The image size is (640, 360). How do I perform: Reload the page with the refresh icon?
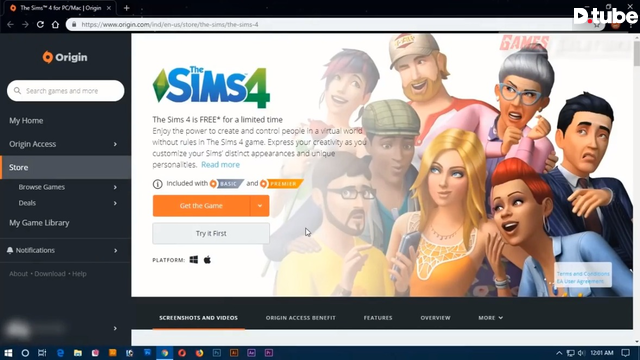tap(40, 24)
